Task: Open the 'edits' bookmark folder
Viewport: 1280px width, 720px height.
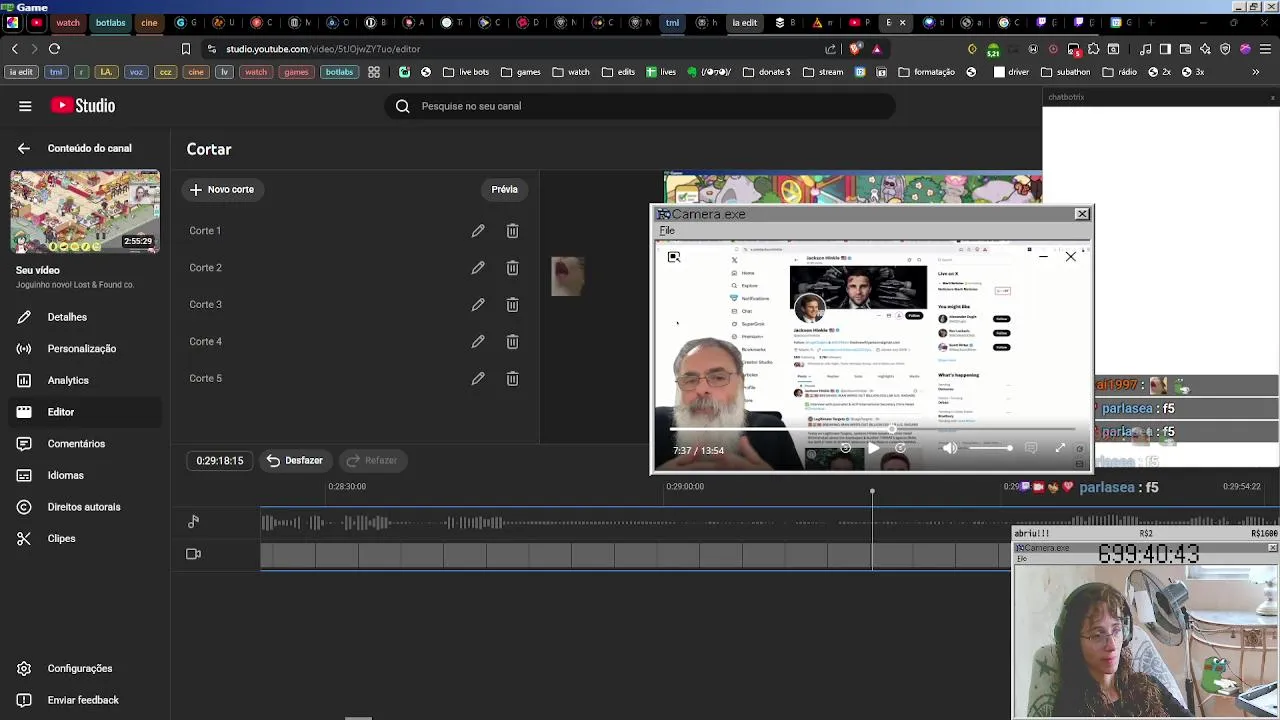Action: pyautogui.click(x=617, y=72)
